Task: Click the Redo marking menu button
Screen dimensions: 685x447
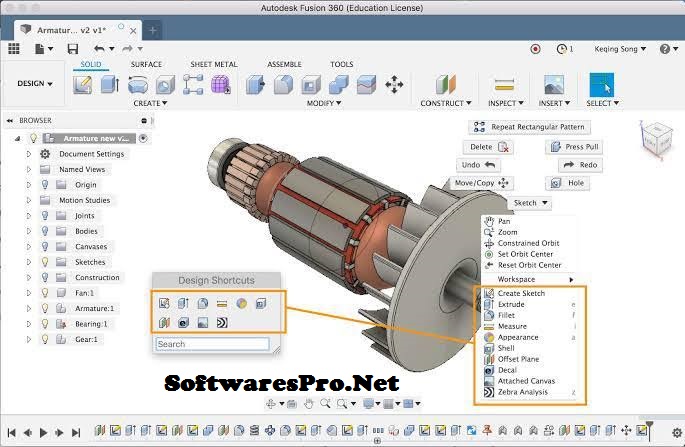Action: pos(580,165)
